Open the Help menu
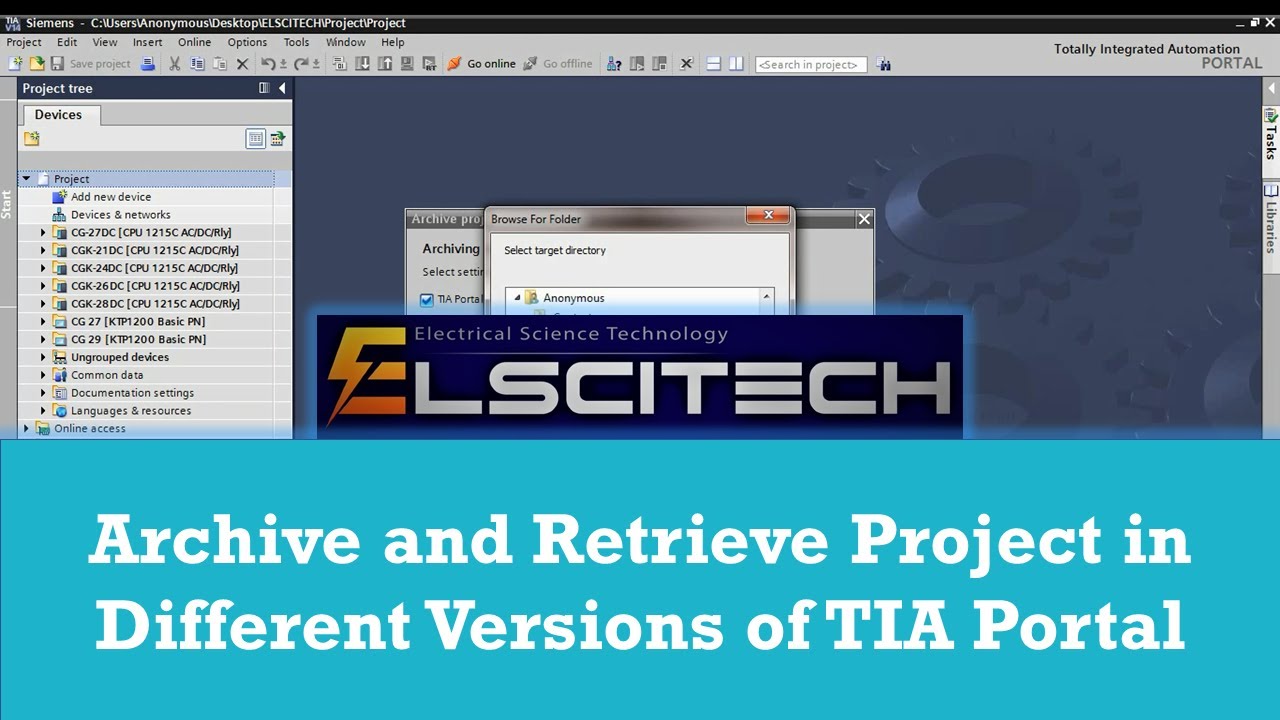1280x720 pixels. click(393, 42)
